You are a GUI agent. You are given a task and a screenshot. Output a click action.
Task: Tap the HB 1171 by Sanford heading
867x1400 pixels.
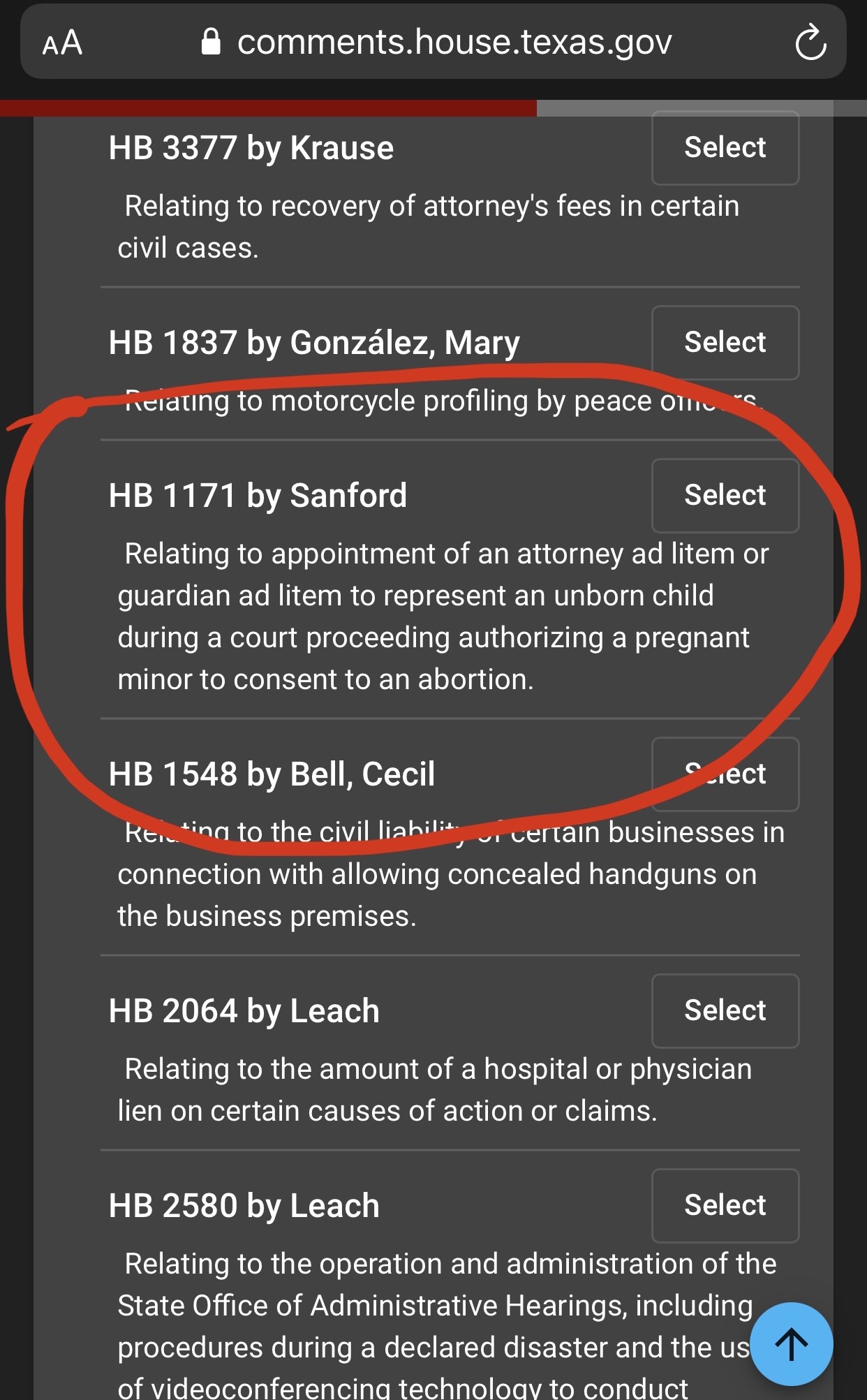[258, 496]
